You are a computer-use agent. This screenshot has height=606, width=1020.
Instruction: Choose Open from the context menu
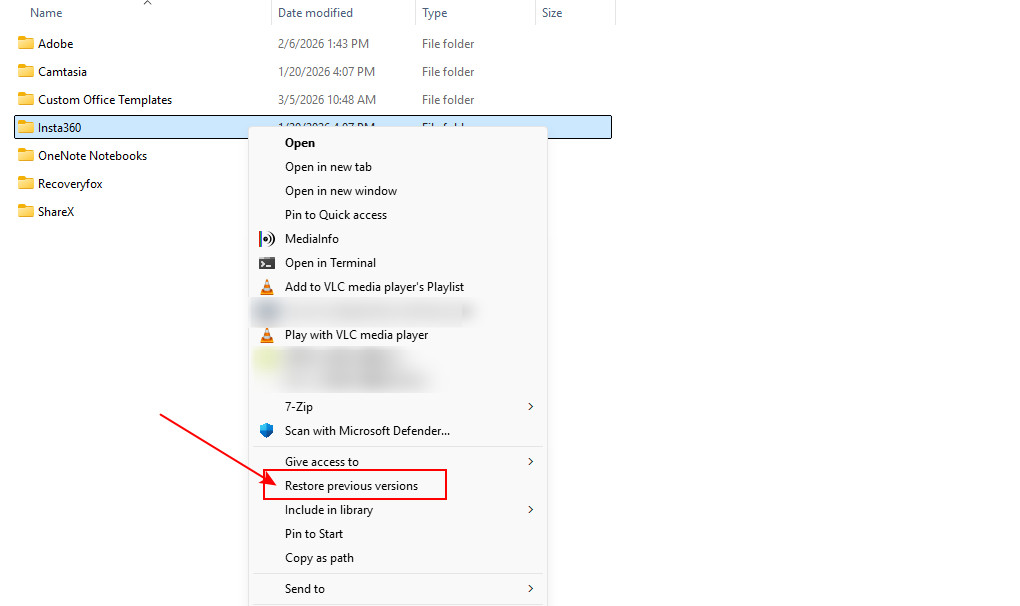pyautogui.click(x=300, y=143)
